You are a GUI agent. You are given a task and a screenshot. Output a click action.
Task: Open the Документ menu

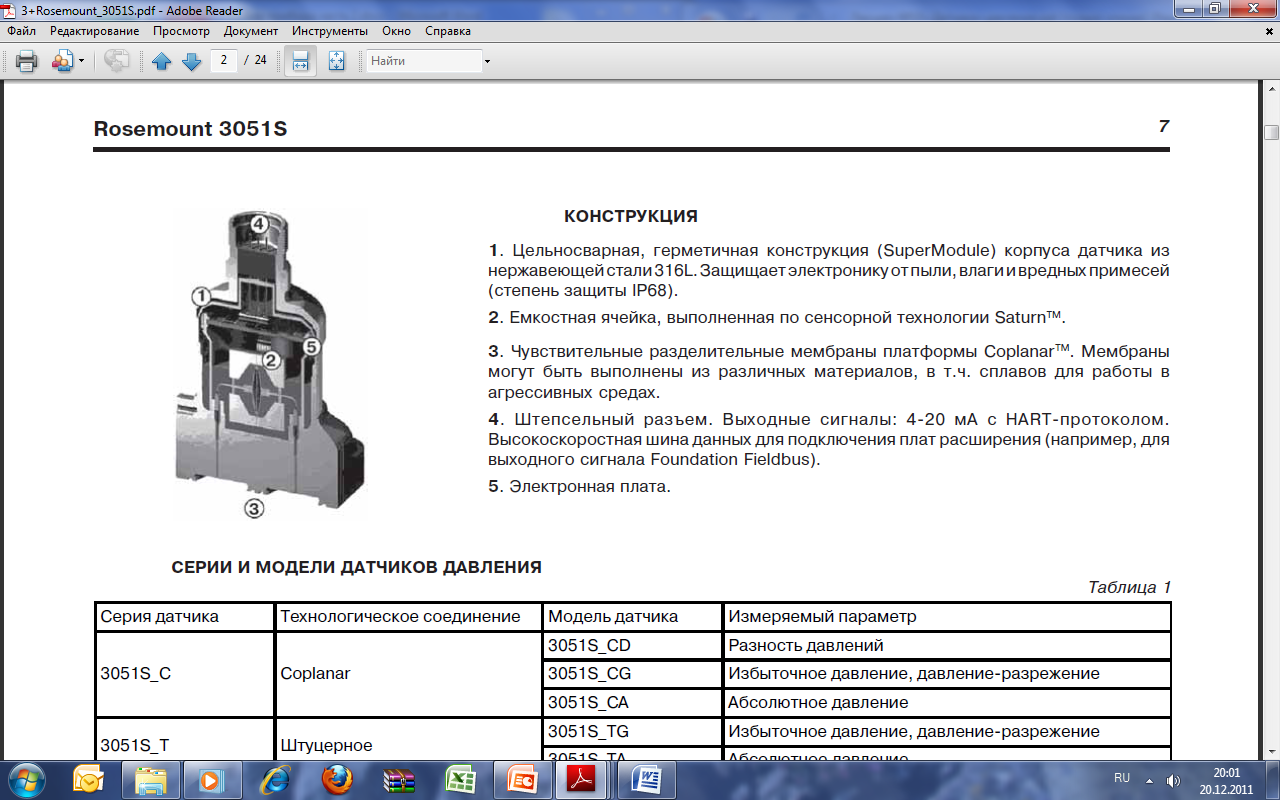coord(251,31)
